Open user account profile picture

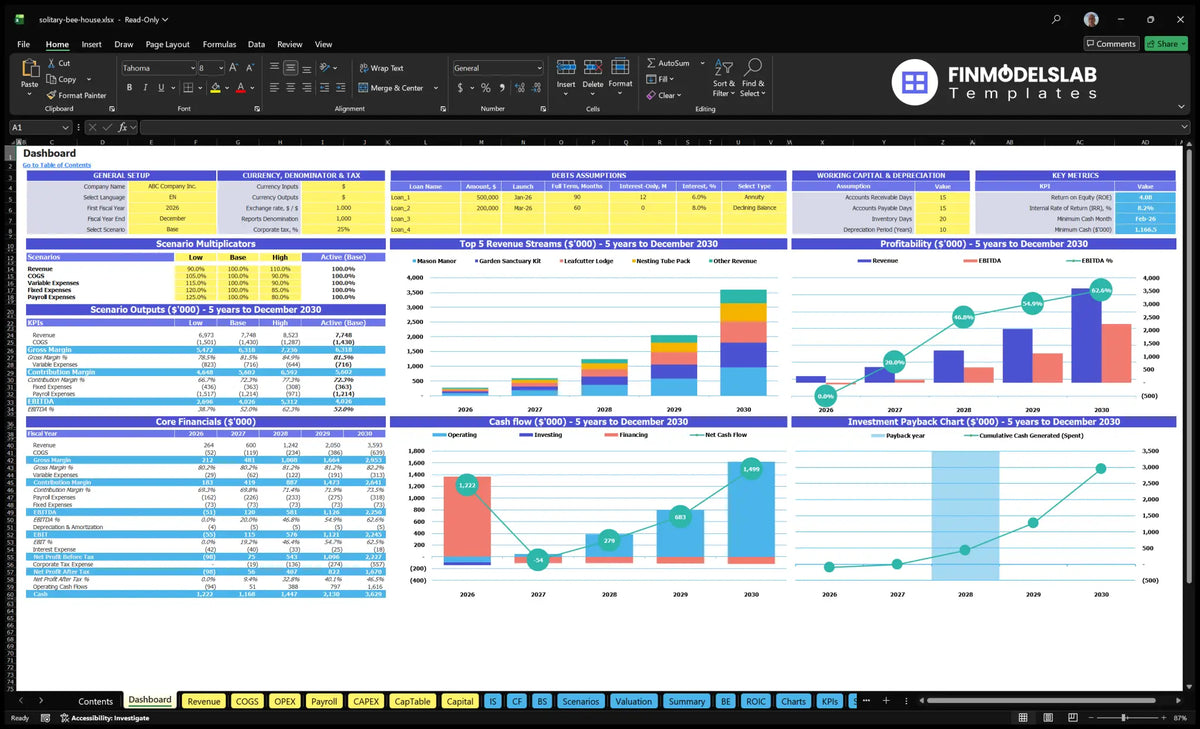(x=1091, y=19)
